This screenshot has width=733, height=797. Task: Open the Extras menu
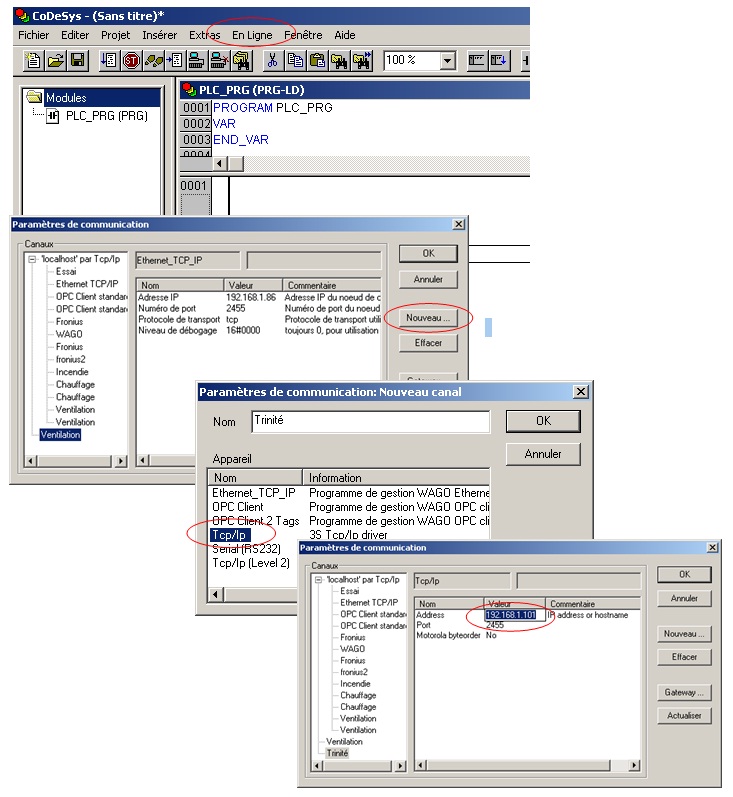point(204,35)
